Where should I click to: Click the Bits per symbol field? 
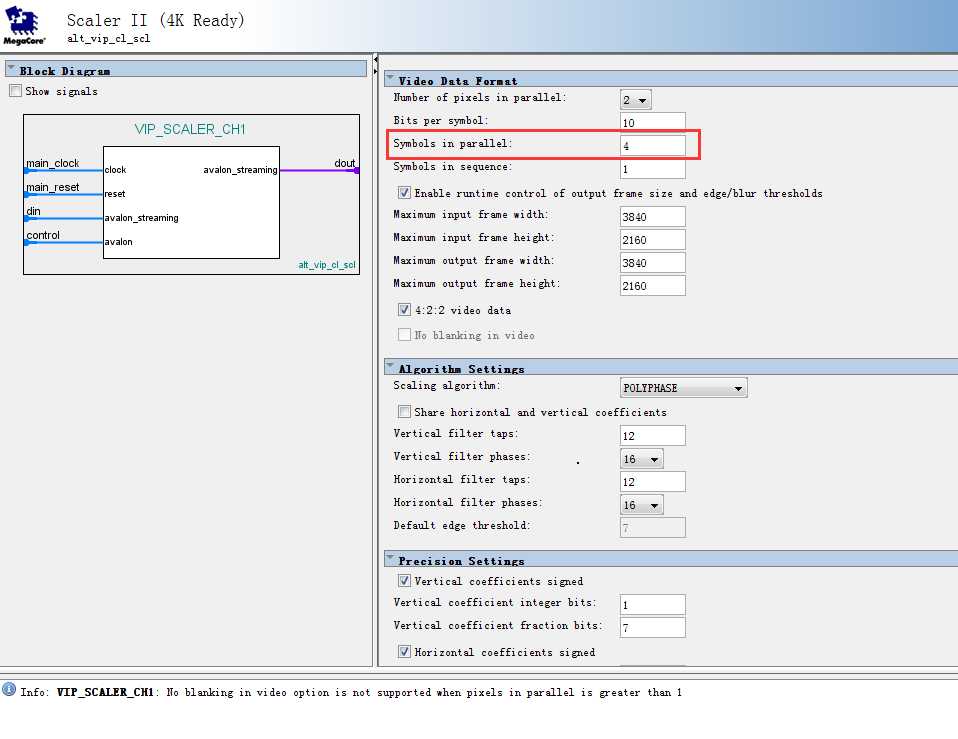click(x=653, y=122)
